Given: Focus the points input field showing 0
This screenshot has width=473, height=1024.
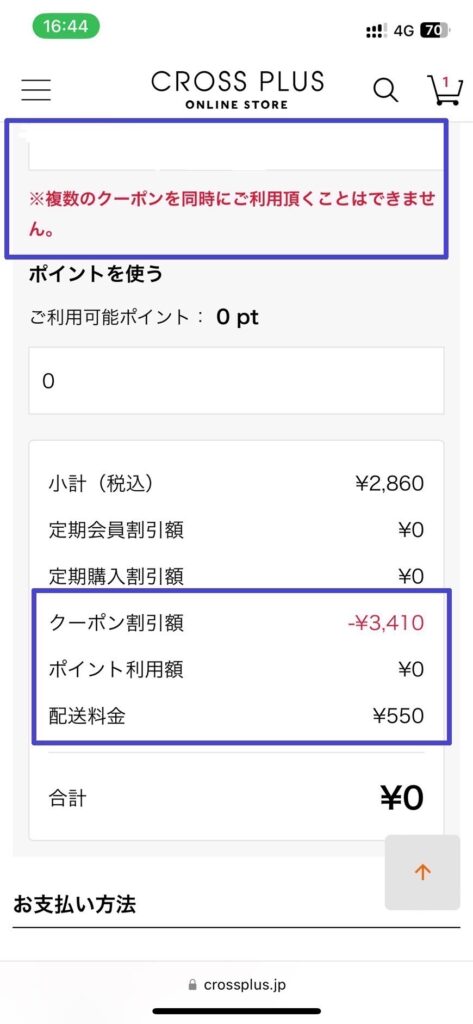Looking at the screenshot, I should coord(236,381).
